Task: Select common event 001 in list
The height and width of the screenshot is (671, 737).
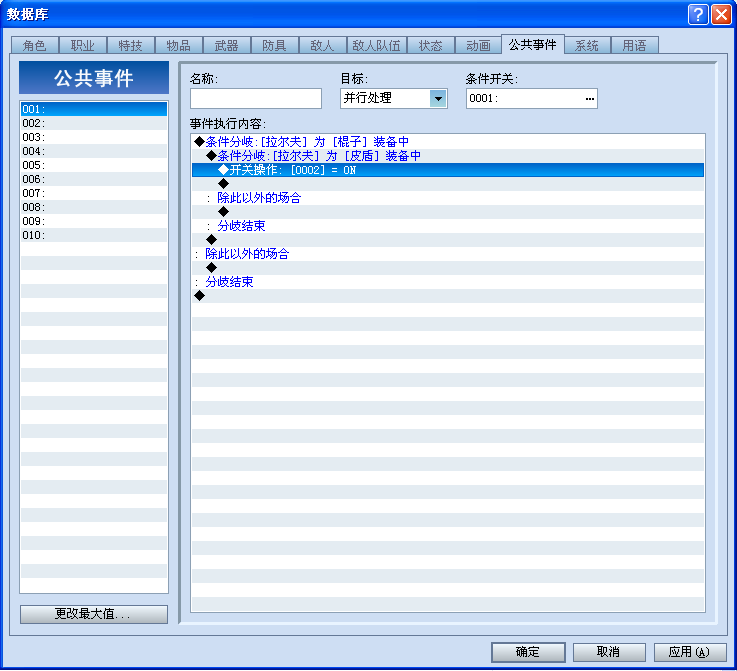Action: [94, 109]
